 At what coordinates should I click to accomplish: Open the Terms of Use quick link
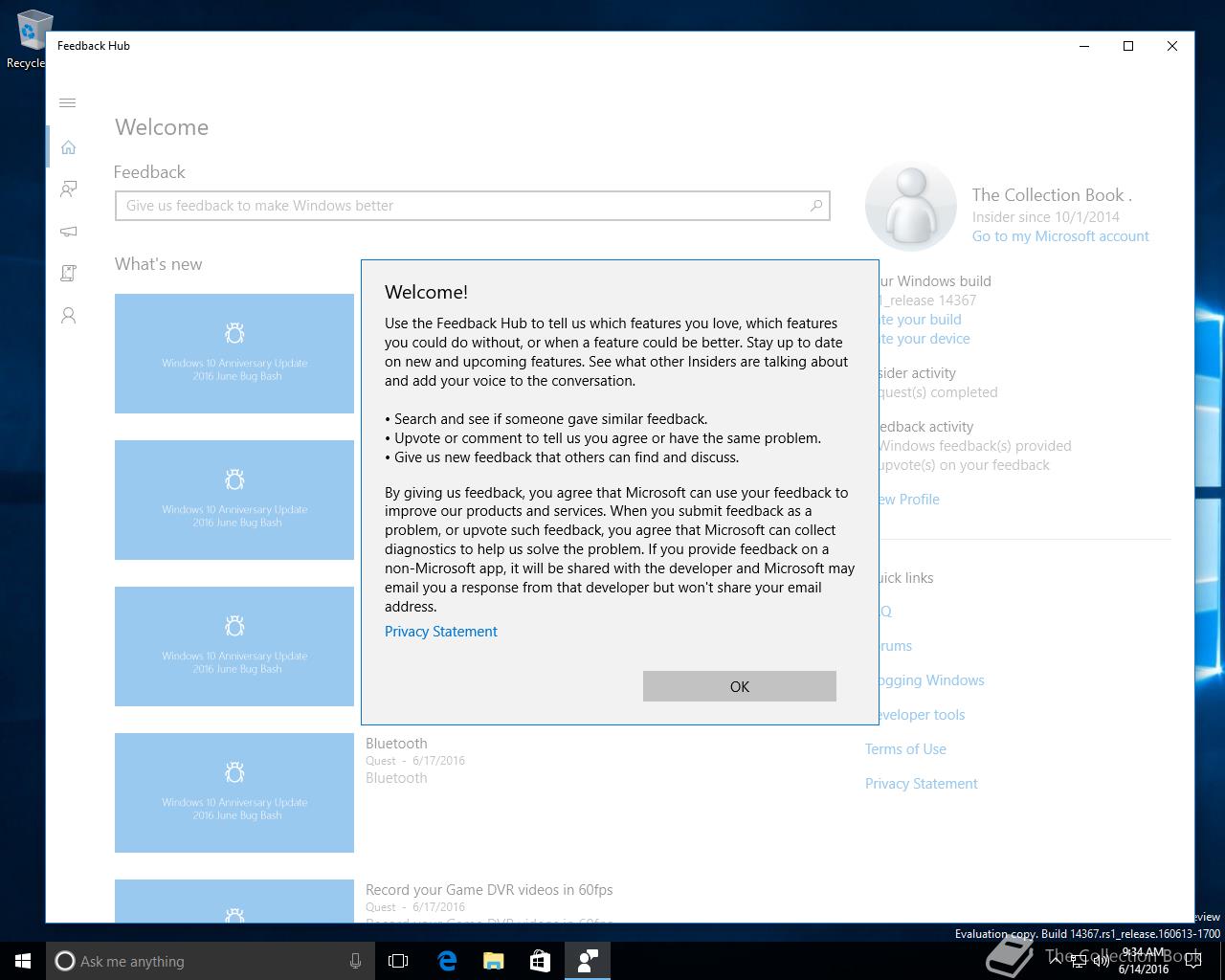905,749
